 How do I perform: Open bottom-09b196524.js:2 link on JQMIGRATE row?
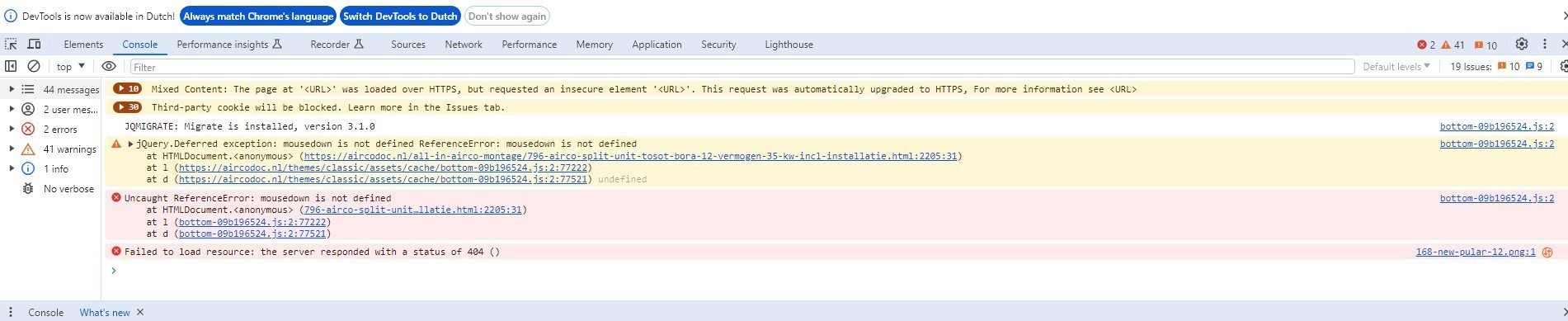coord(1497,126)
